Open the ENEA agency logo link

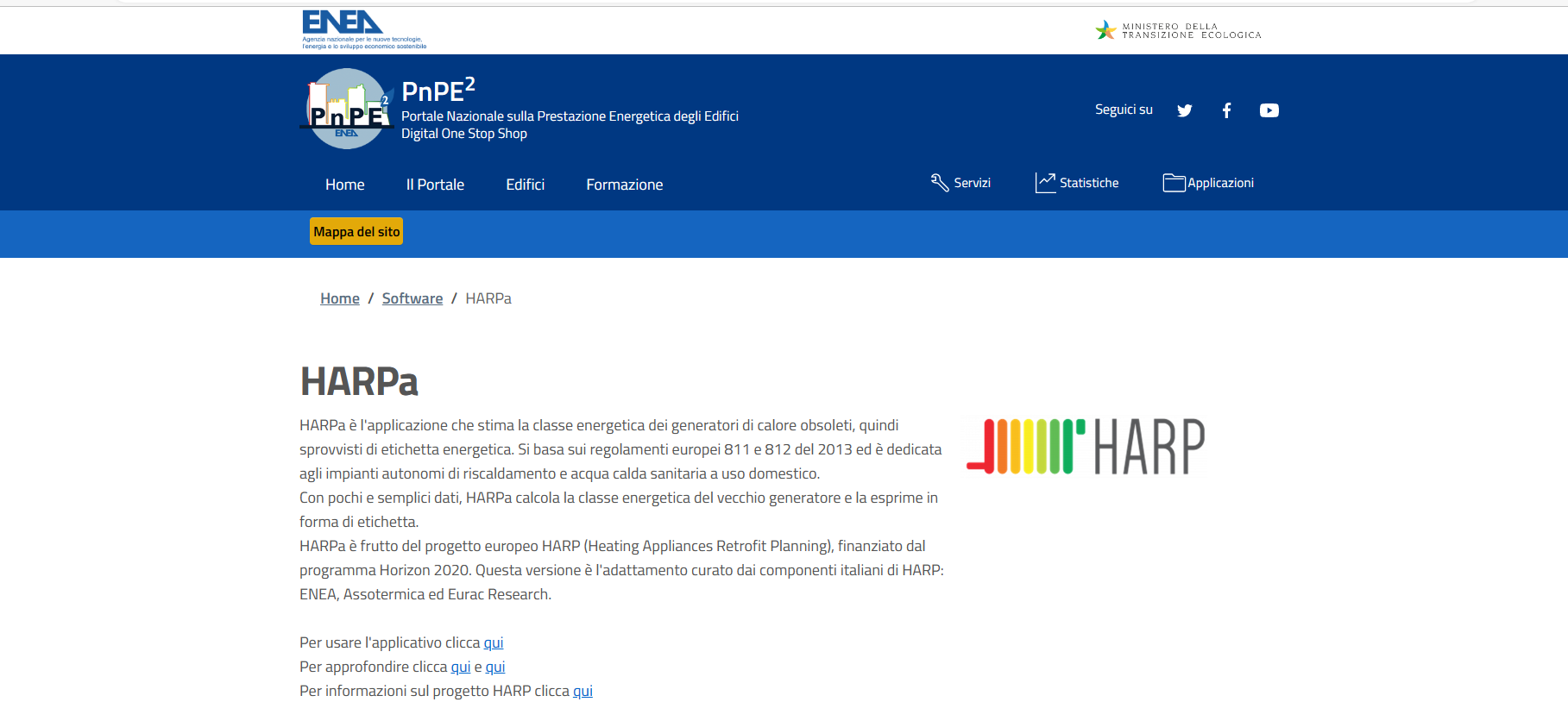click(364, 29)
